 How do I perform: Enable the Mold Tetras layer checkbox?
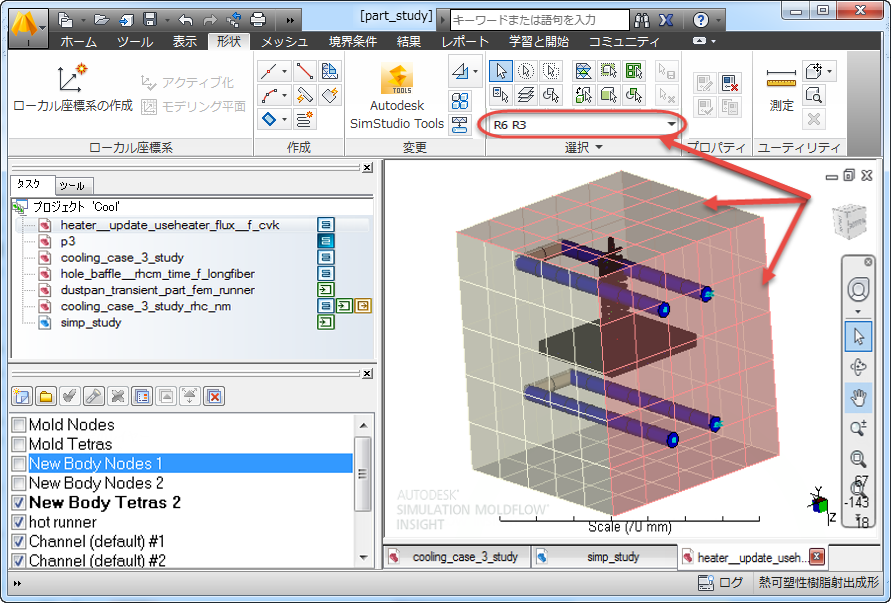(x=19, y=444)
